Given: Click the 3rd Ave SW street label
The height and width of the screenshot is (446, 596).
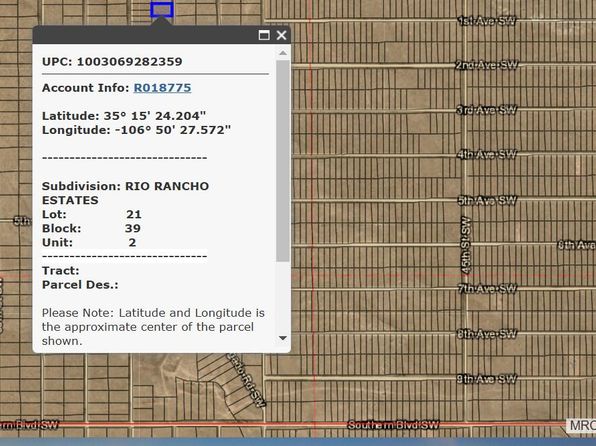Looking at the screenshot, I should pyautogui.click(x=487, y=110).
